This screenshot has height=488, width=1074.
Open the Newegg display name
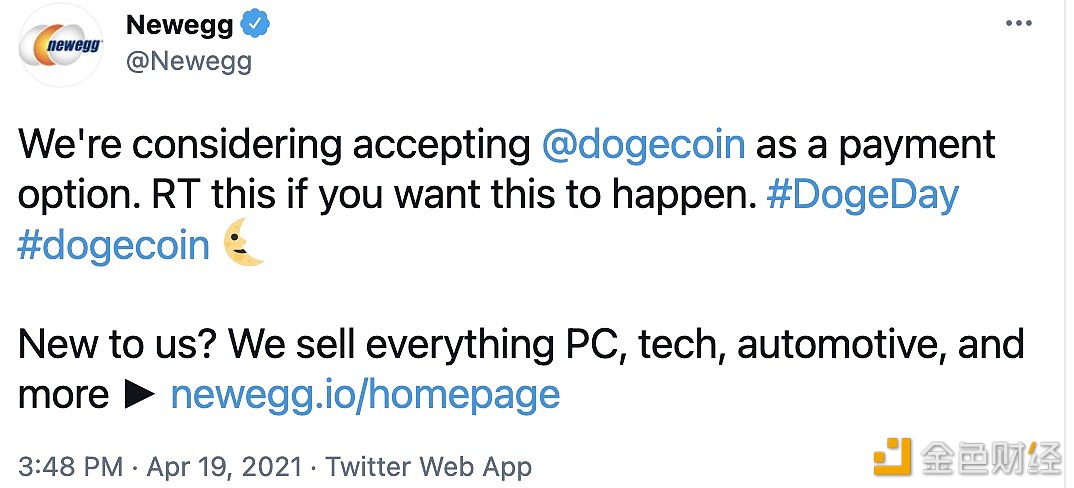coord(180,27)
